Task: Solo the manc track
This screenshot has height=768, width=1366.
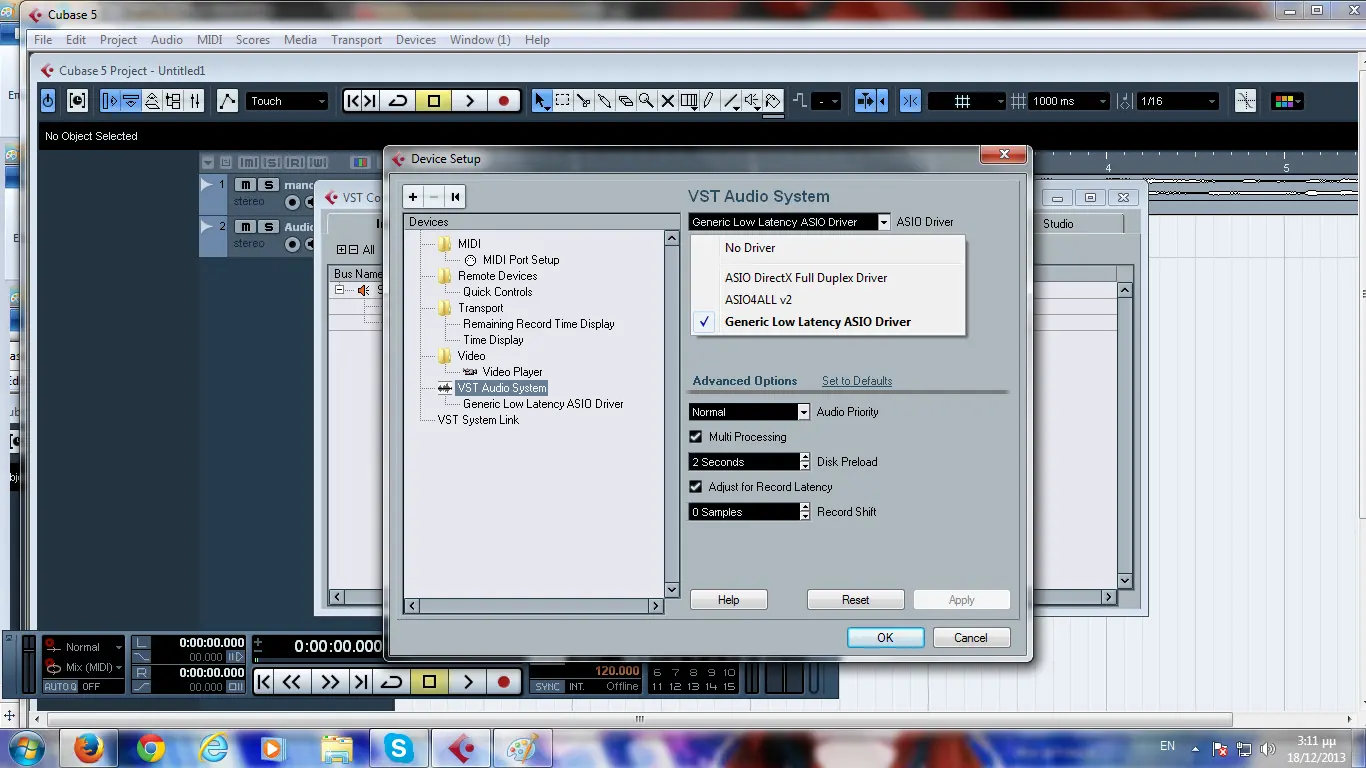Action: pyautogui.click(x=268, y=185)
